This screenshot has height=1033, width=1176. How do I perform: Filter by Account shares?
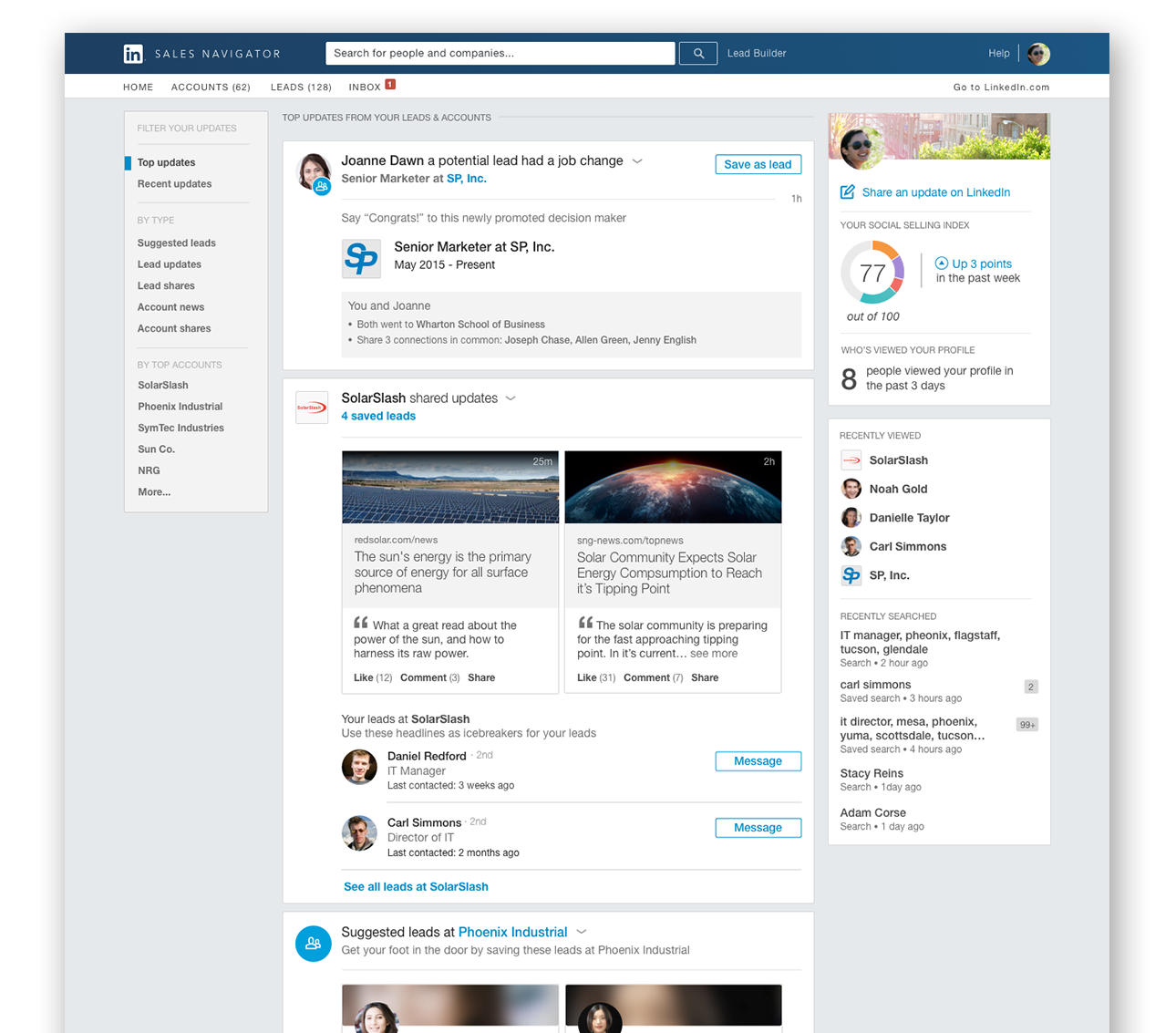(174, 329)
